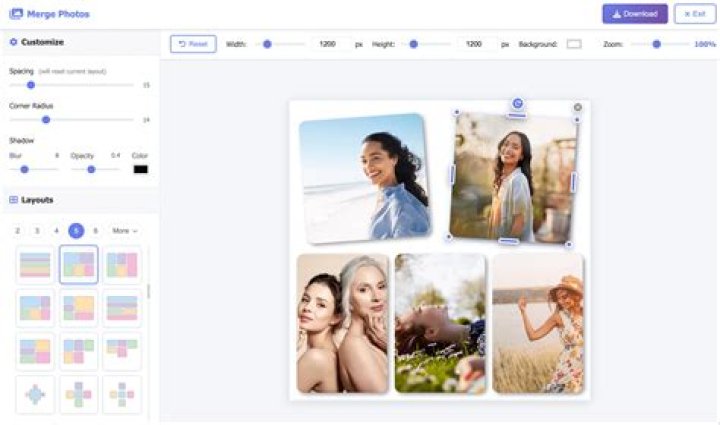Image resolution: width=720 pixels, height=425 pixels.
Task: Open the shadow Color swatch
Action: pyautogui.click(x=141, y=169)
